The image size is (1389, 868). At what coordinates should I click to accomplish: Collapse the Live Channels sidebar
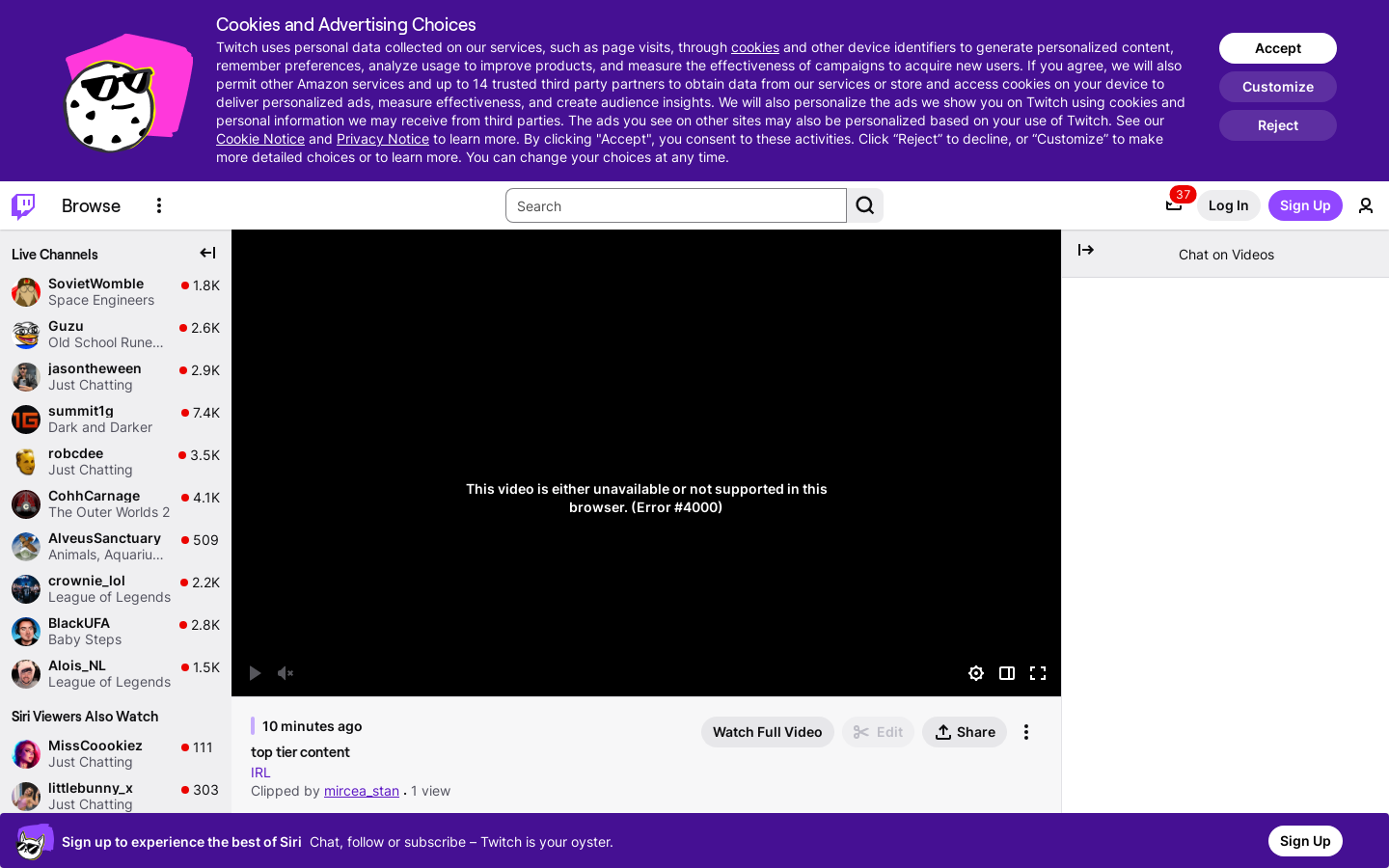point(207,253)
